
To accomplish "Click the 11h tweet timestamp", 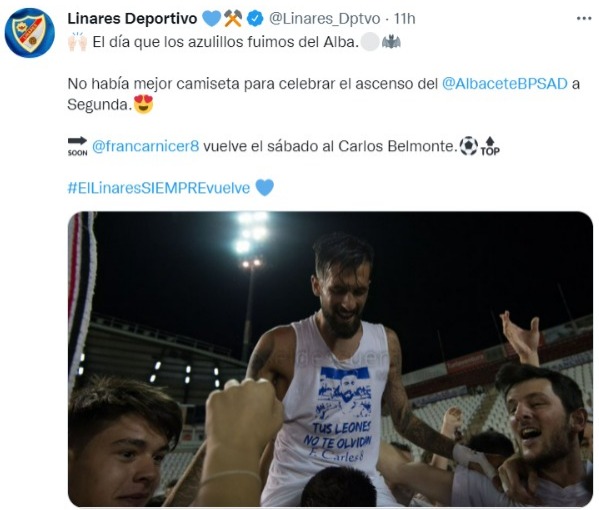I will (405, 19).
